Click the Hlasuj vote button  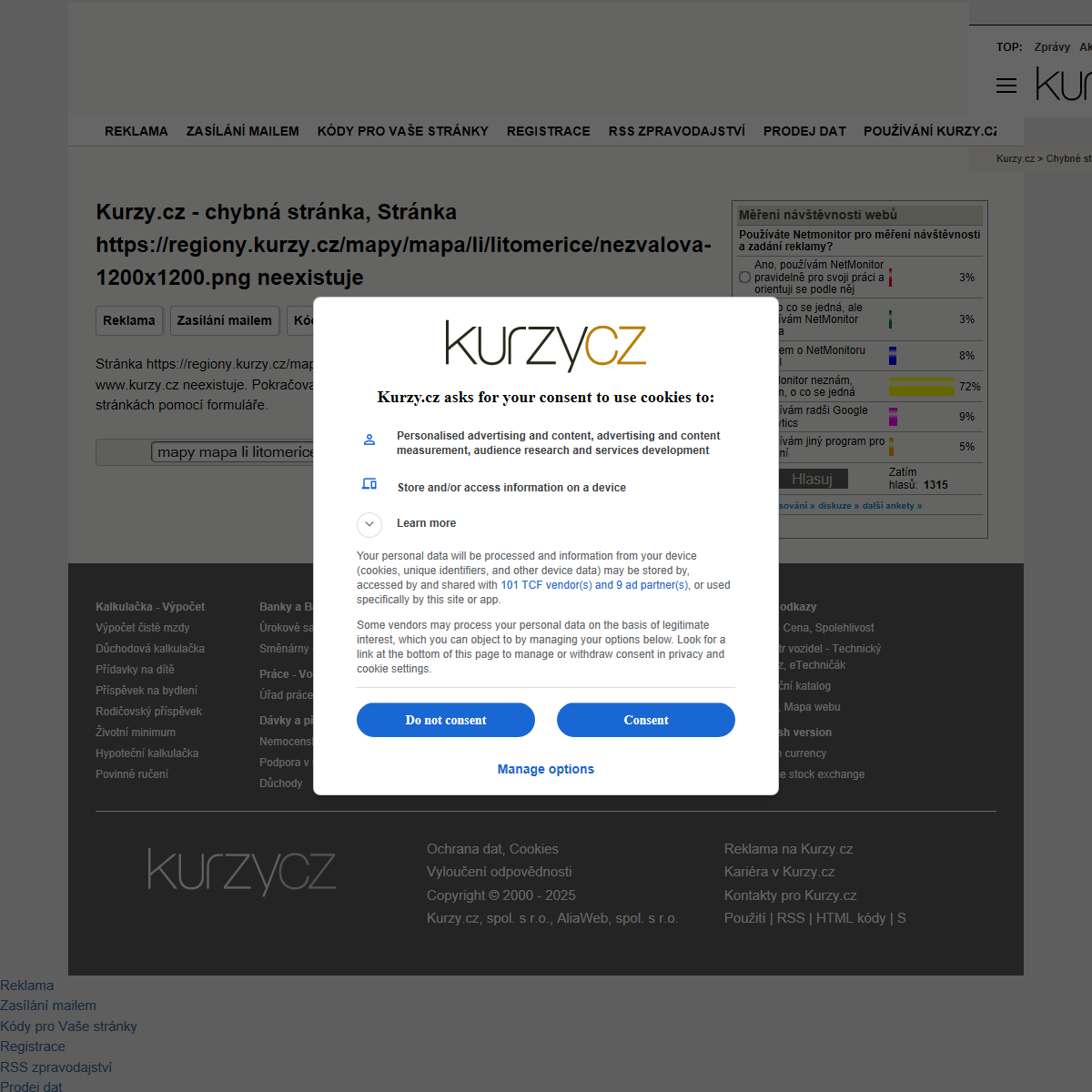813,479
